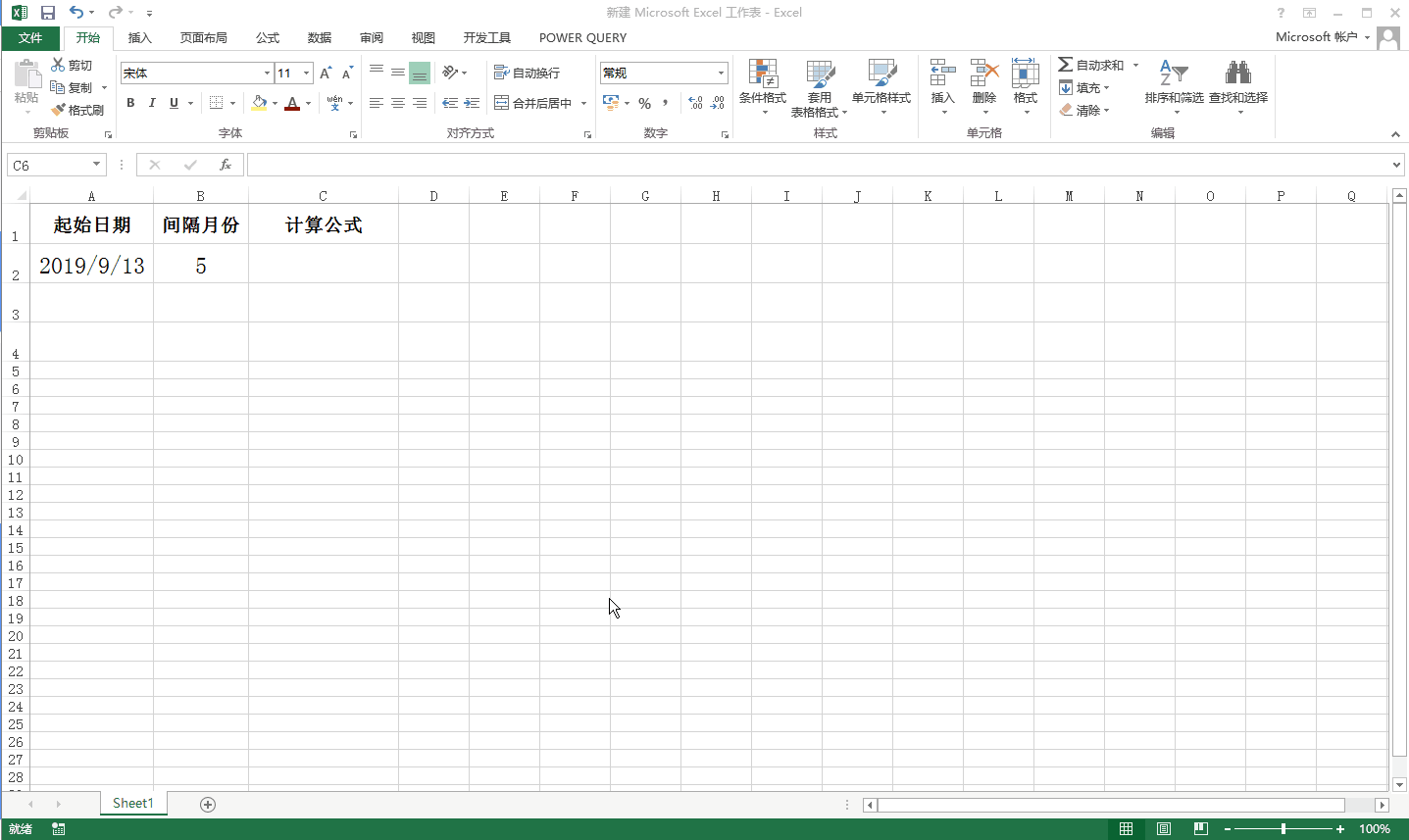This screenshot has height=840, width=1409.
Task: Apply the borders icon in the font group
Action: pos(217,103)
